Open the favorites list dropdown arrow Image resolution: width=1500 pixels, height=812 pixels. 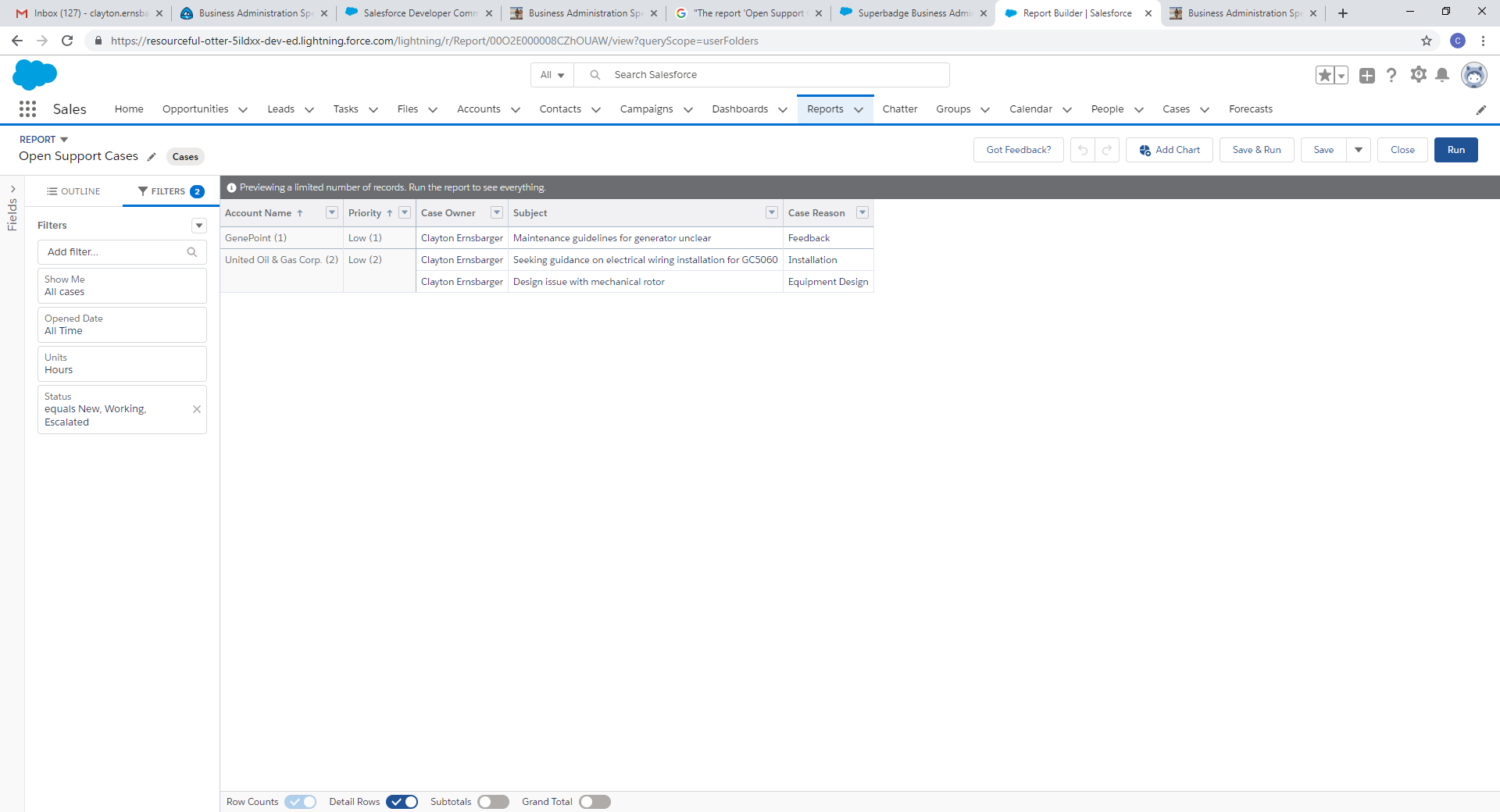pyautogui.click(x=1341, y=75)
